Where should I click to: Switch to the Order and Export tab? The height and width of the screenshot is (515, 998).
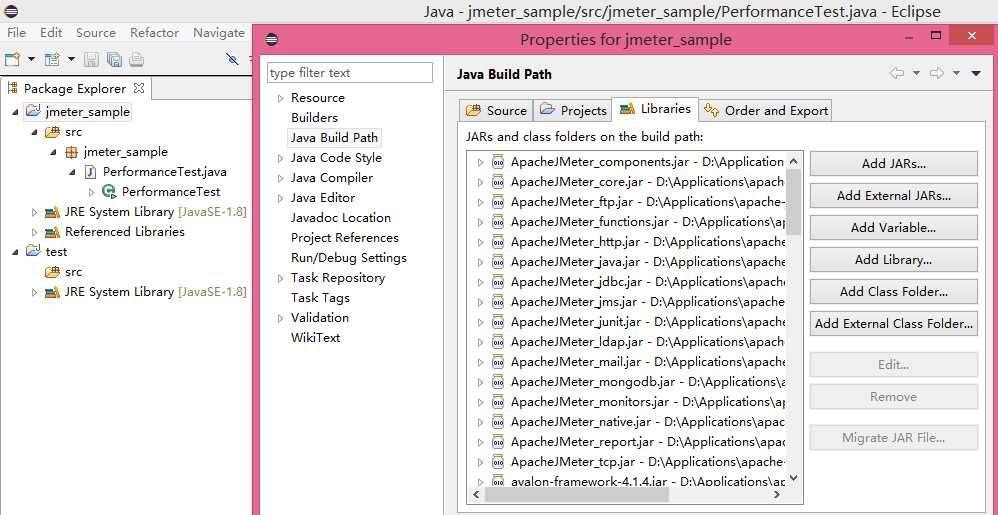pyautogui.click(x=766, y=110)
